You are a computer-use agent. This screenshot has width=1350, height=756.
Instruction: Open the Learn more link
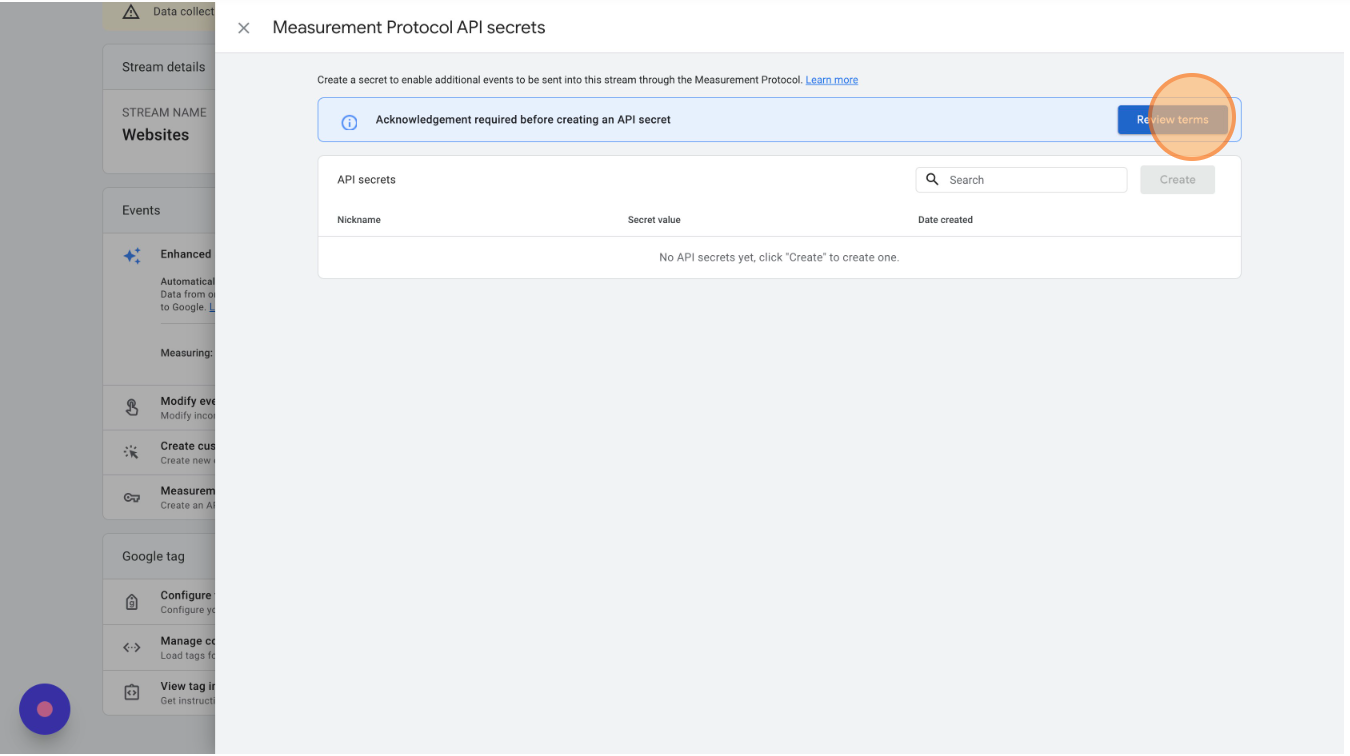[831, 80]
